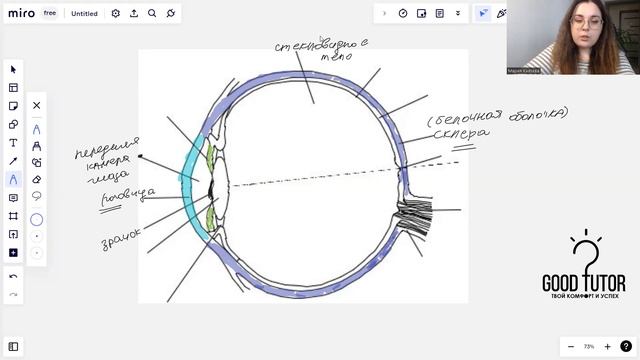Click the free plan badge
This screenshot has width=640, height=360.
point(50,13)
